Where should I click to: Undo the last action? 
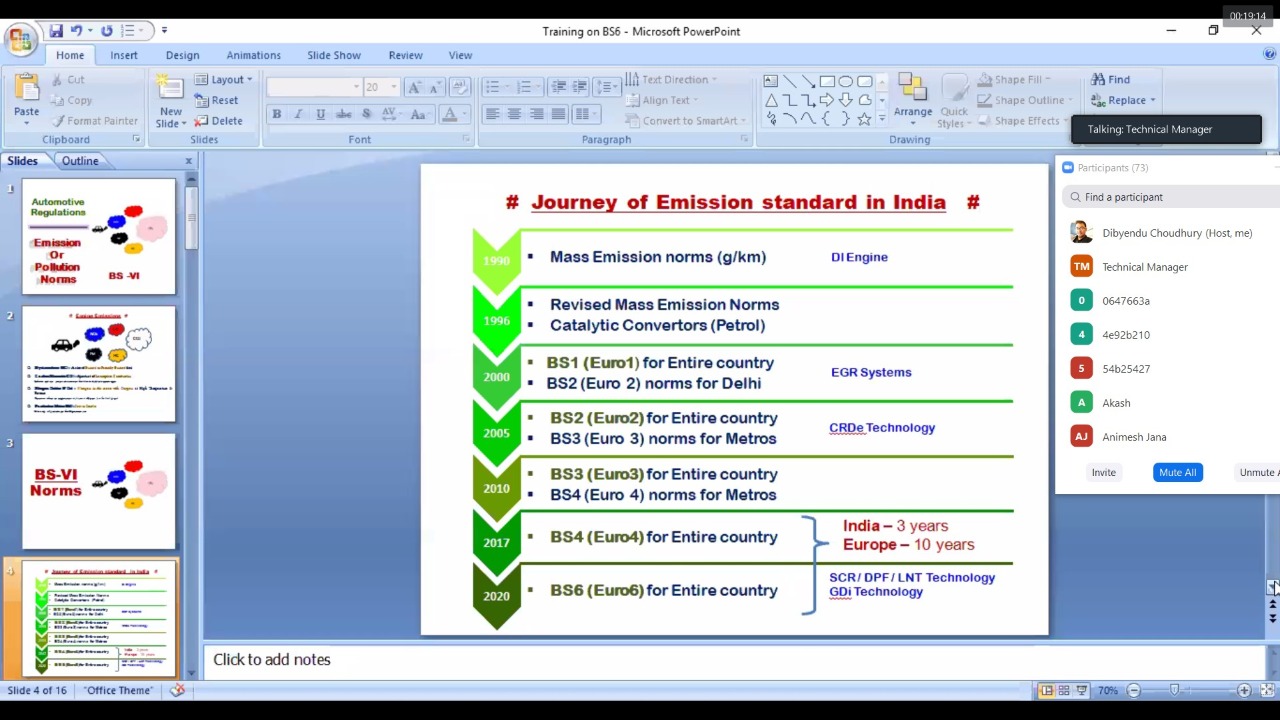[x=75, y=31]
